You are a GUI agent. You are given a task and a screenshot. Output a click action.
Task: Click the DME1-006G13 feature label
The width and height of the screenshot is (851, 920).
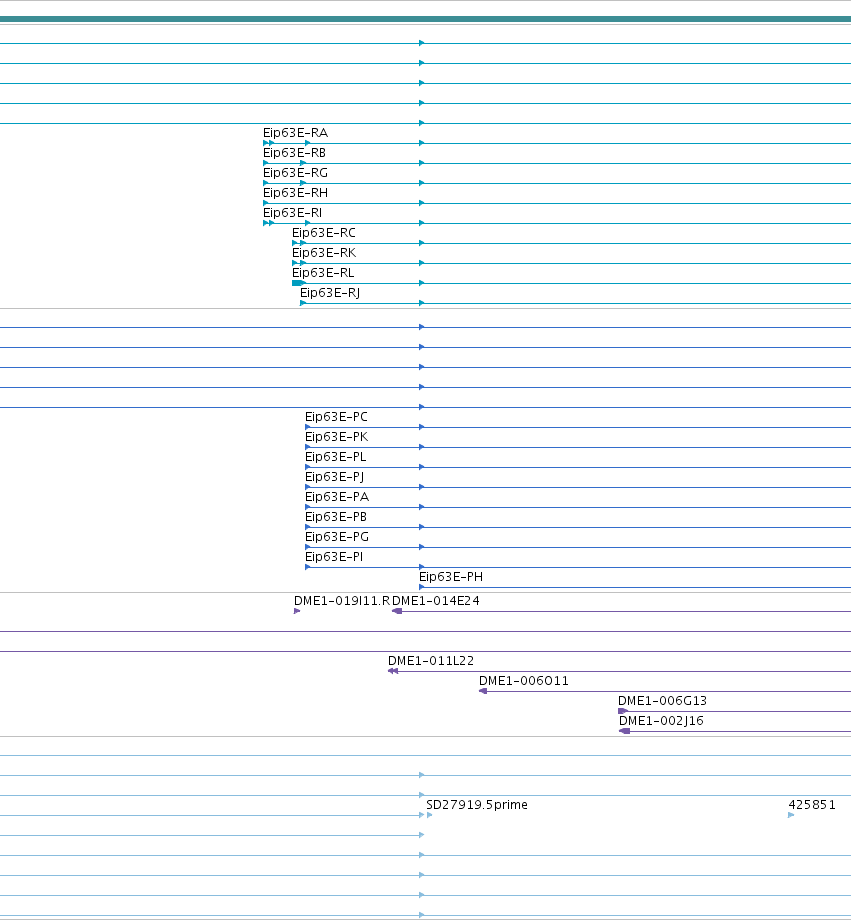(662, 701)
